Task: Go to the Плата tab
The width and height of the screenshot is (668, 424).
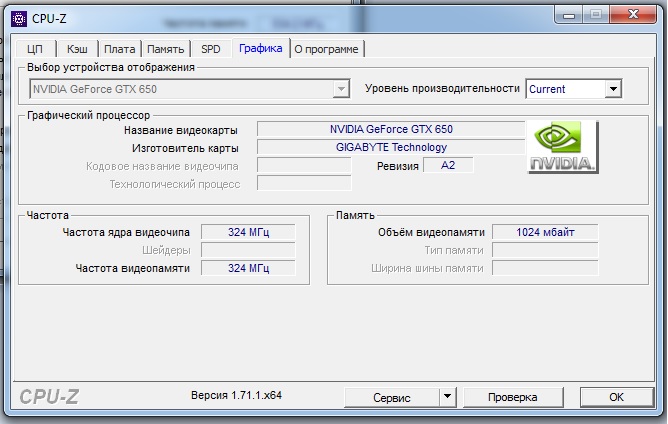Action: point(120,49)
